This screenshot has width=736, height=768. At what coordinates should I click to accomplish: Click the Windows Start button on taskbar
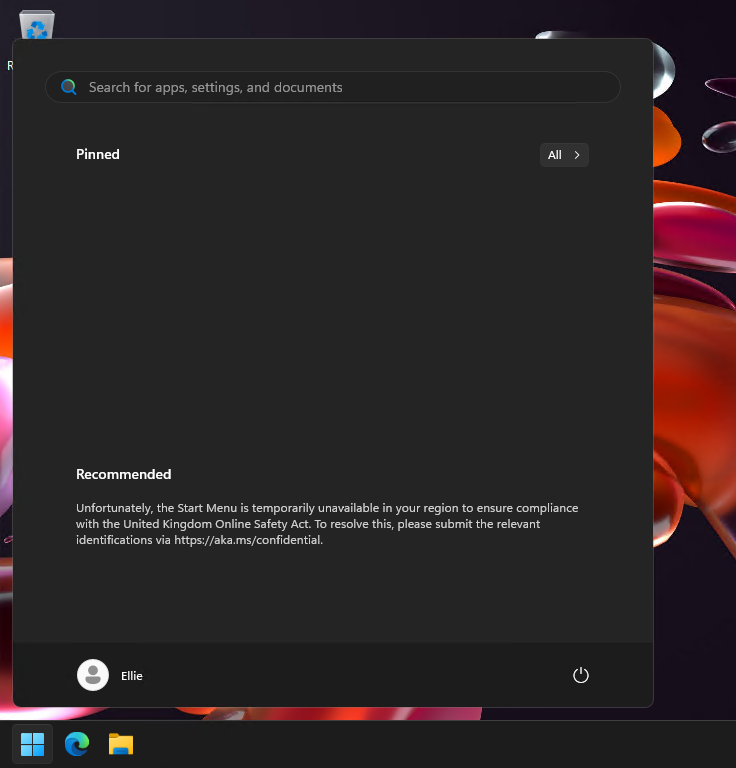pos(32,744)
